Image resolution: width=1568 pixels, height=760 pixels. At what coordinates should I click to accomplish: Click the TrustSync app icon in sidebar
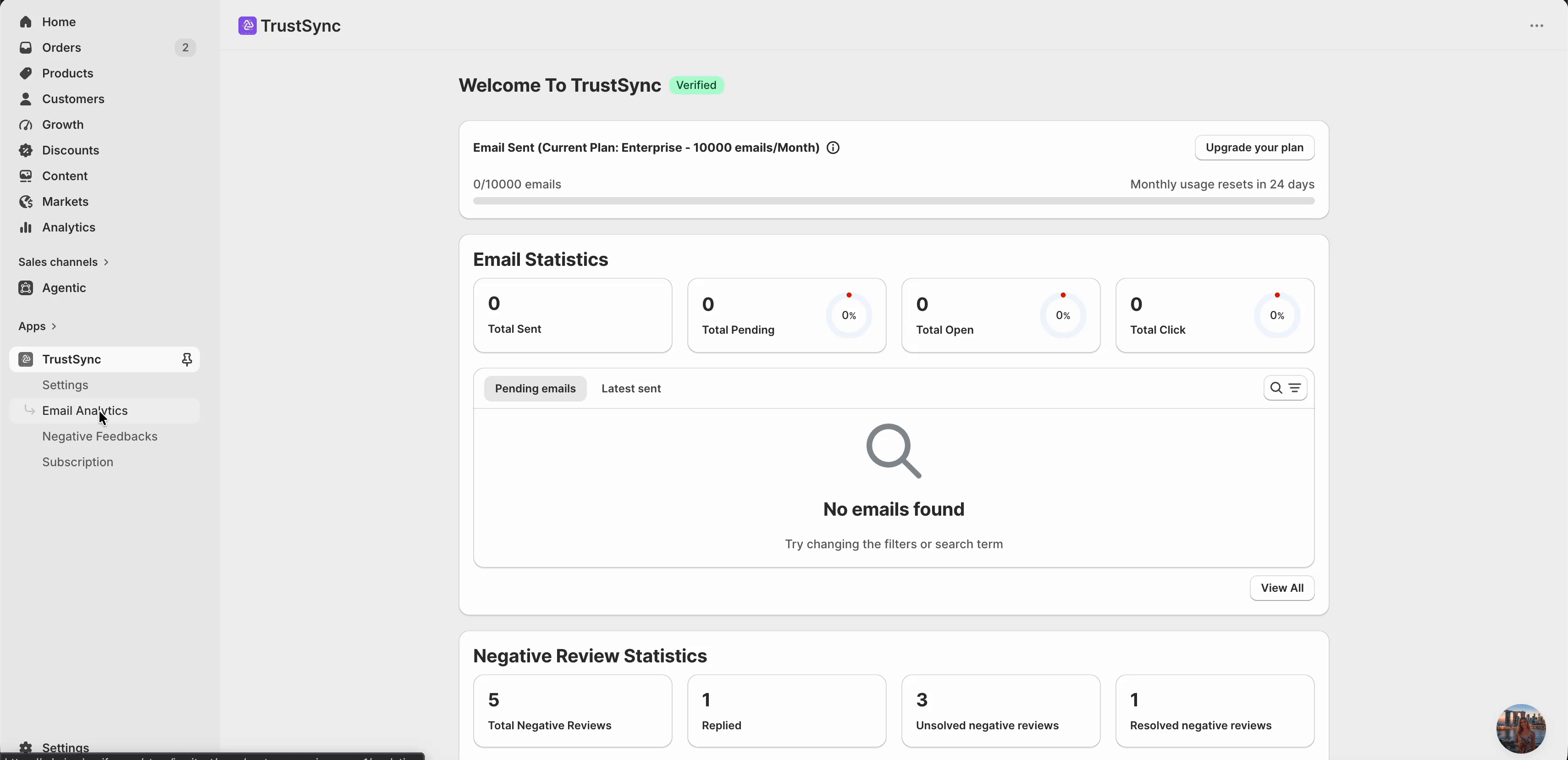[x=26, y=360]
